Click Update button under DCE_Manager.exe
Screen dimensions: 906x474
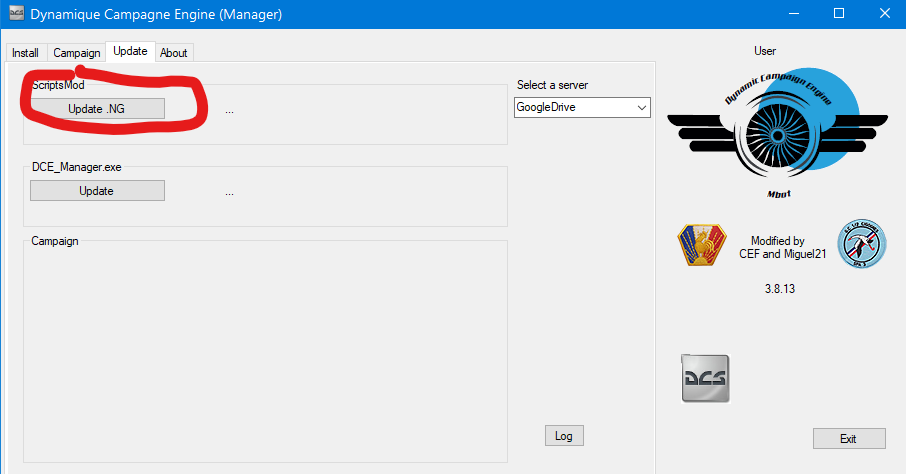coord(97,191)
